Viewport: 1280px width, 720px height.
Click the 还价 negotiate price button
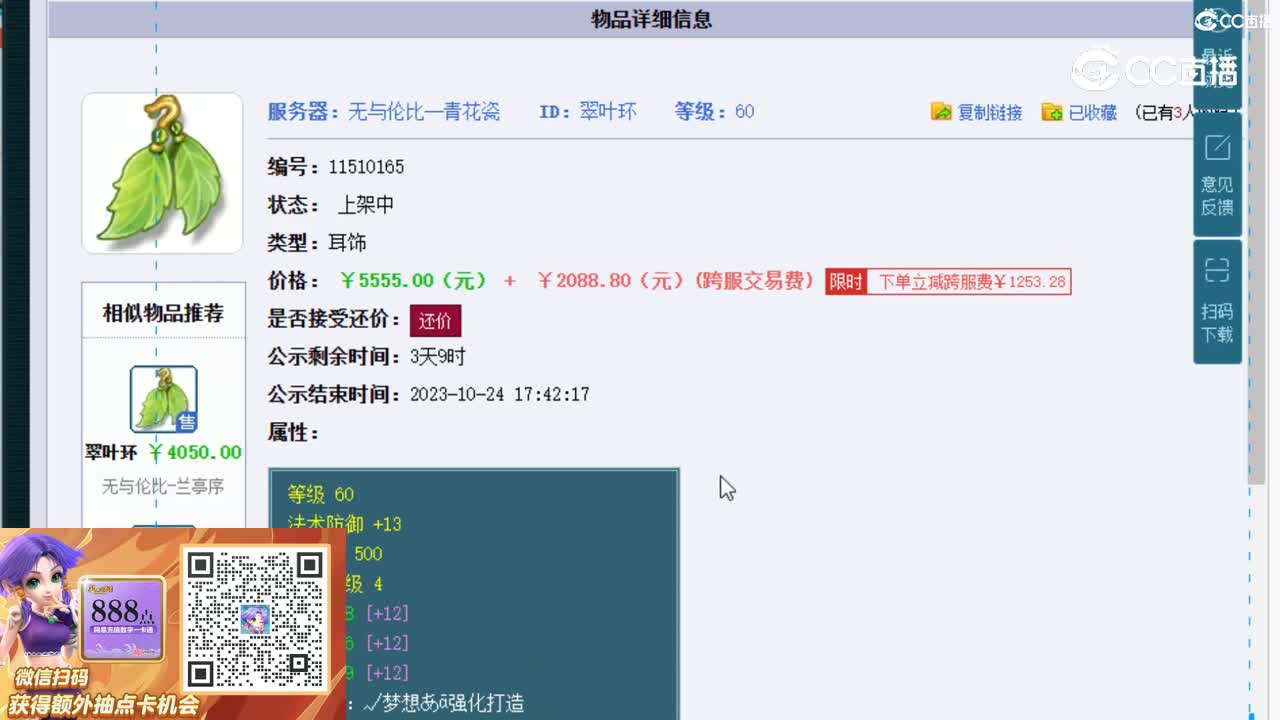click(x=434, y=322)
